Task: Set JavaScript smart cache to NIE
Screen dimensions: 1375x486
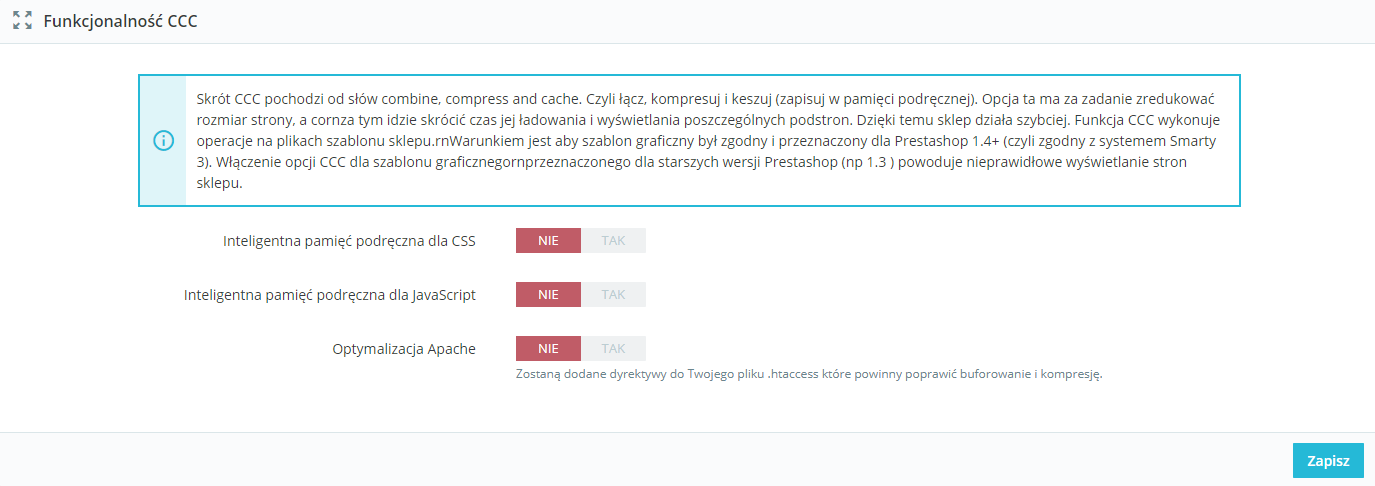Action: point(548,295)
